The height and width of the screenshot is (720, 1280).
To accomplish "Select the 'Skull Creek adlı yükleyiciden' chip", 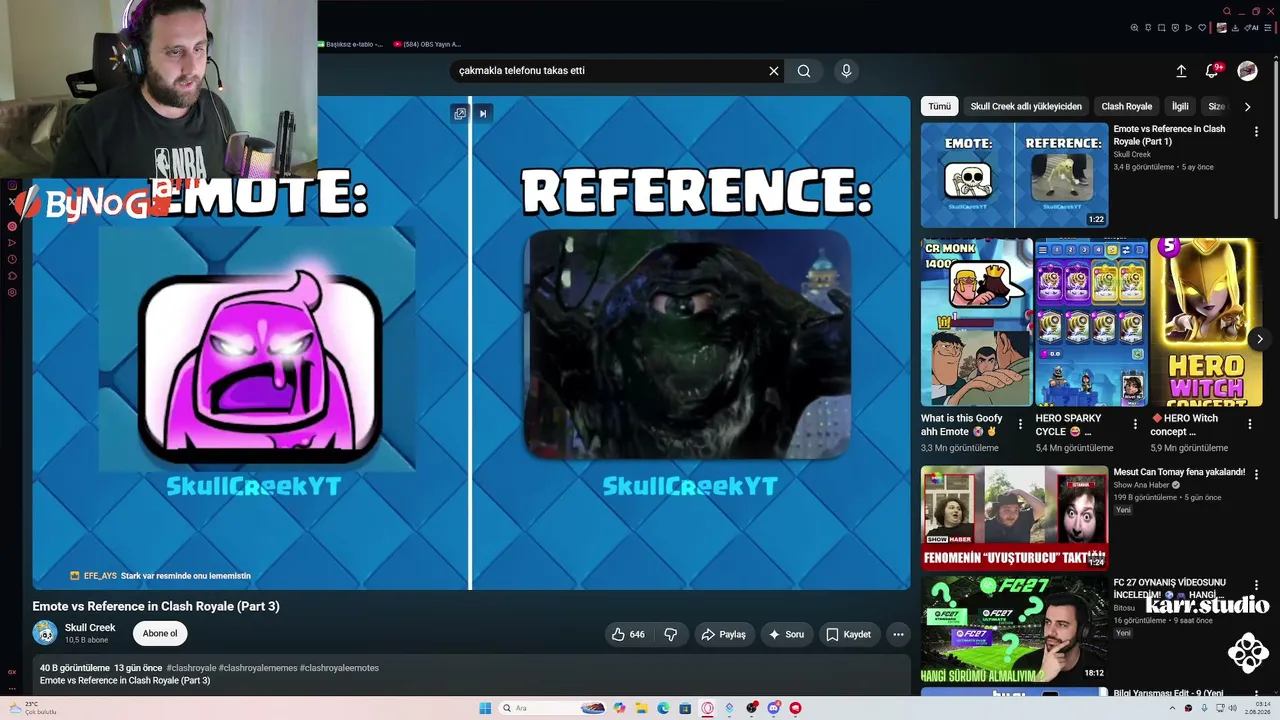I will [1026, 106].
